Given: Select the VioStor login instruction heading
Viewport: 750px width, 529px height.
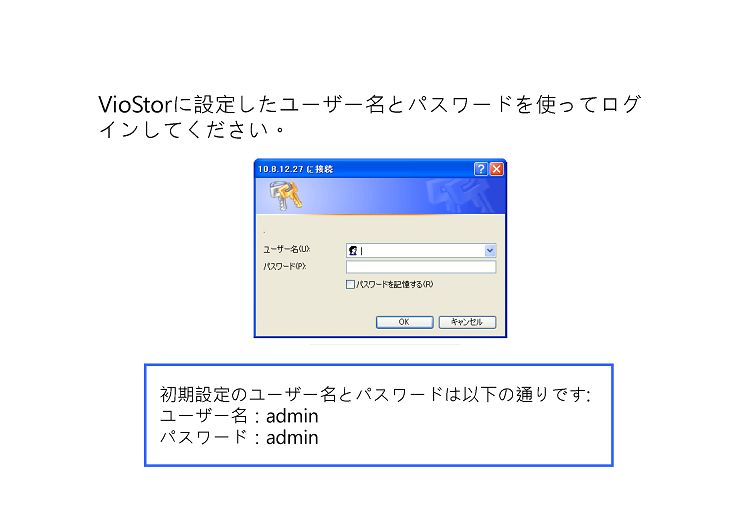Looking at the screenshot, I should click(x=369, y=117).
